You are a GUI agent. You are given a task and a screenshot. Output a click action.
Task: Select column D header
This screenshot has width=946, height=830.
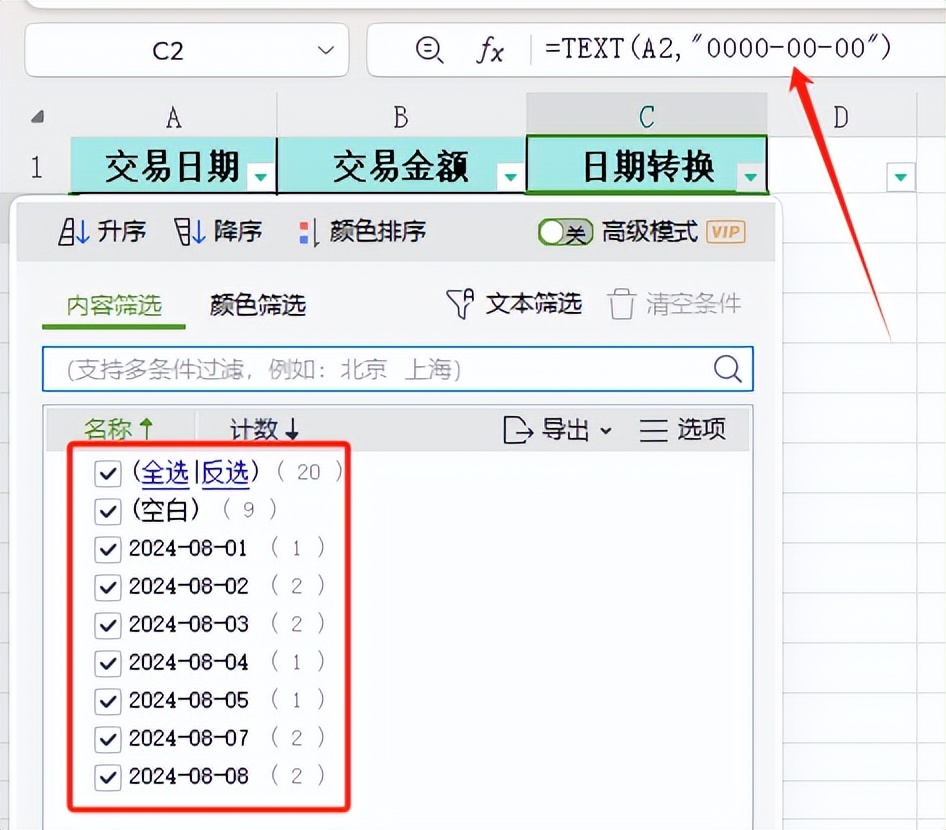coord(842,116)
